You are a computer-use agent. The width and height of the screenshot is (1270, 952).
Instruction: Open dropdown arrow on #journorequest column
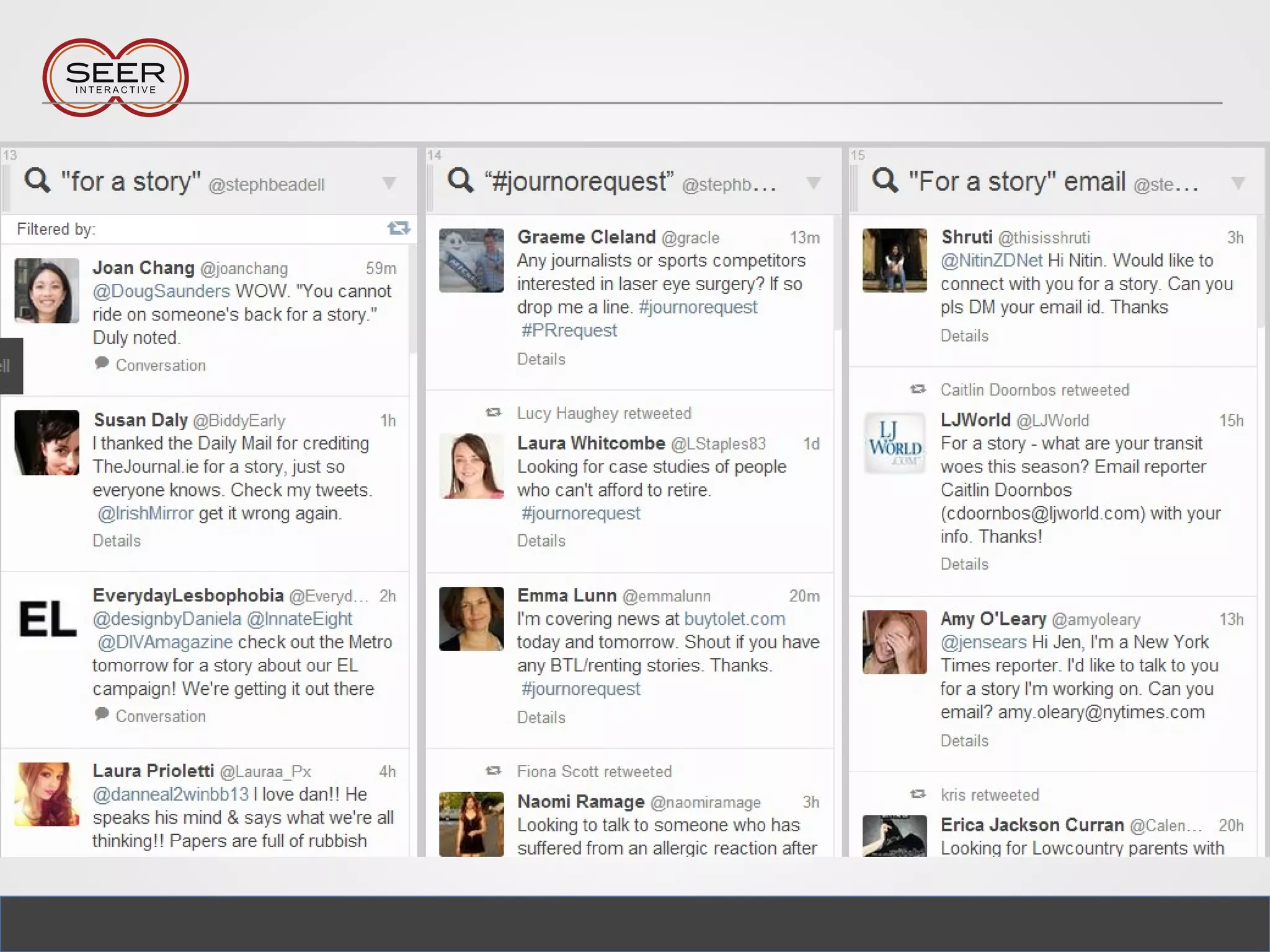click(813, 183)
